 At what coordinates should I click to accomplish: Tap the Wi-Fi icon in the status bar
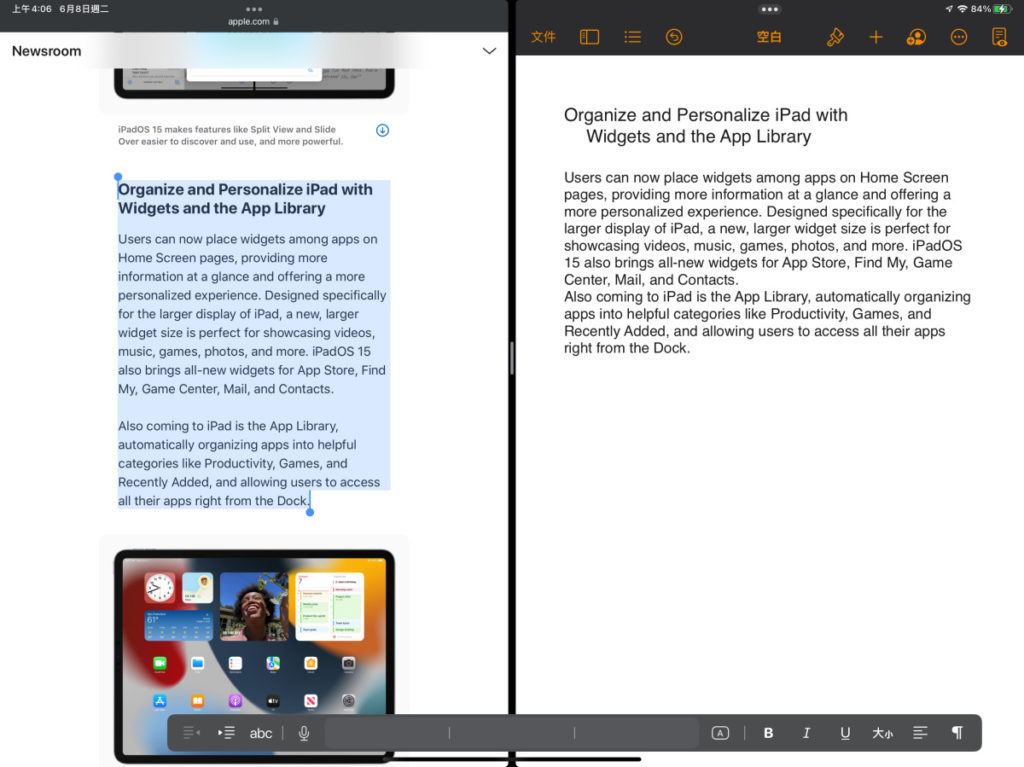[x=962, y=9]
